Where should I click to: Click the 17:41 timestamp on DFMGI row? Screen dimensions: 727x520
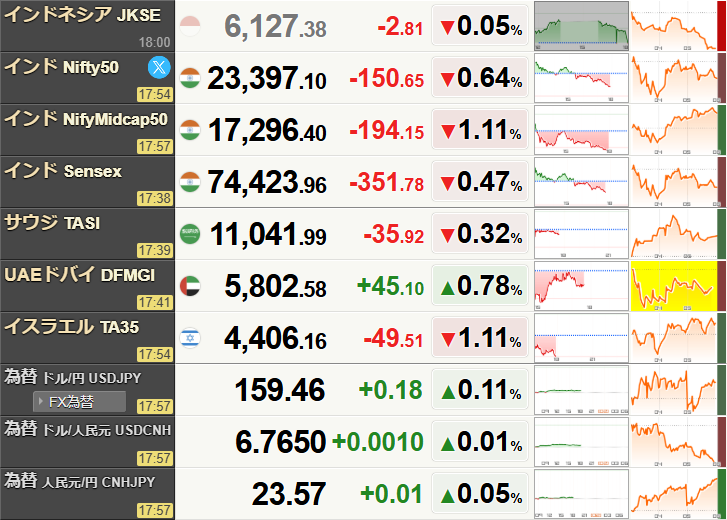click(x=154, y=302)
